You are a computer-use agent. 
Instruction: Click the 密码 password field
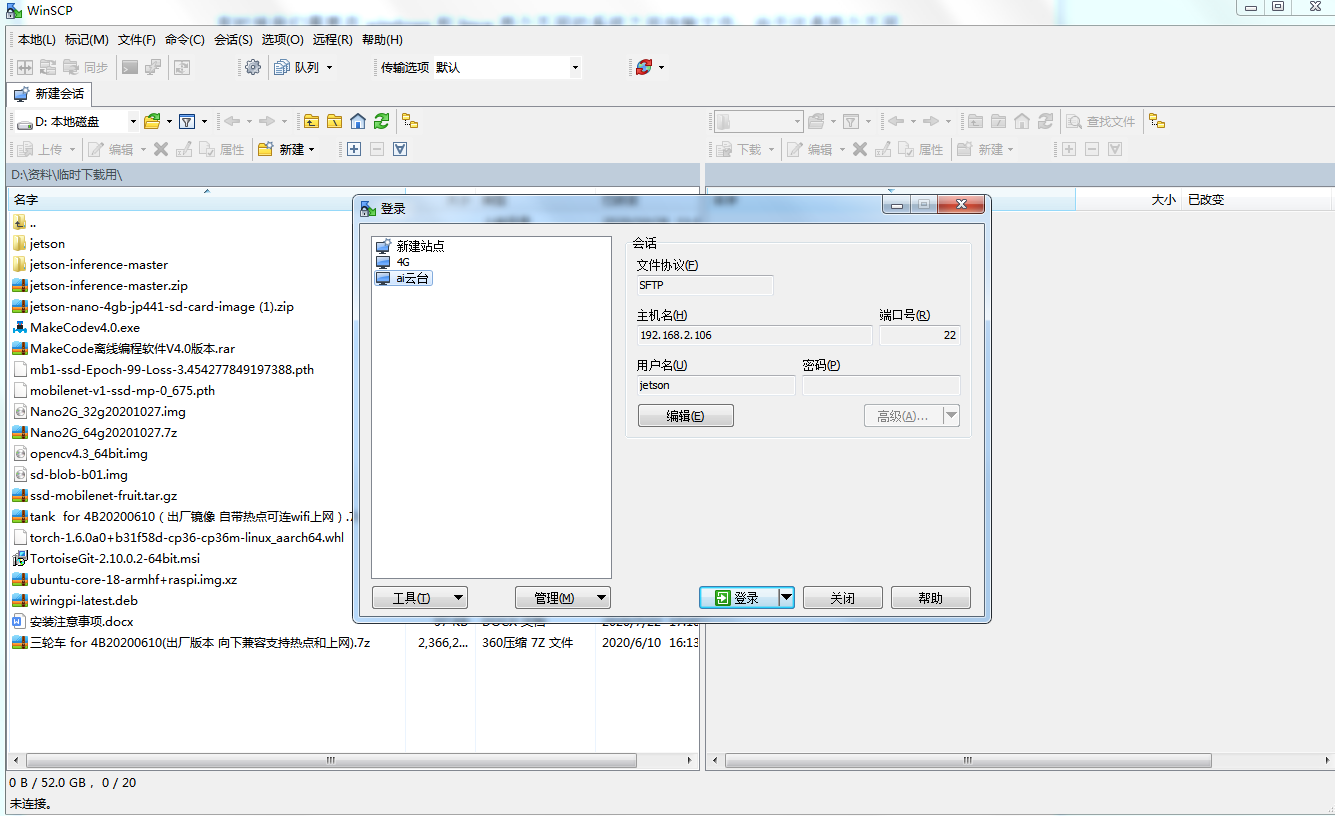point(881,385)
